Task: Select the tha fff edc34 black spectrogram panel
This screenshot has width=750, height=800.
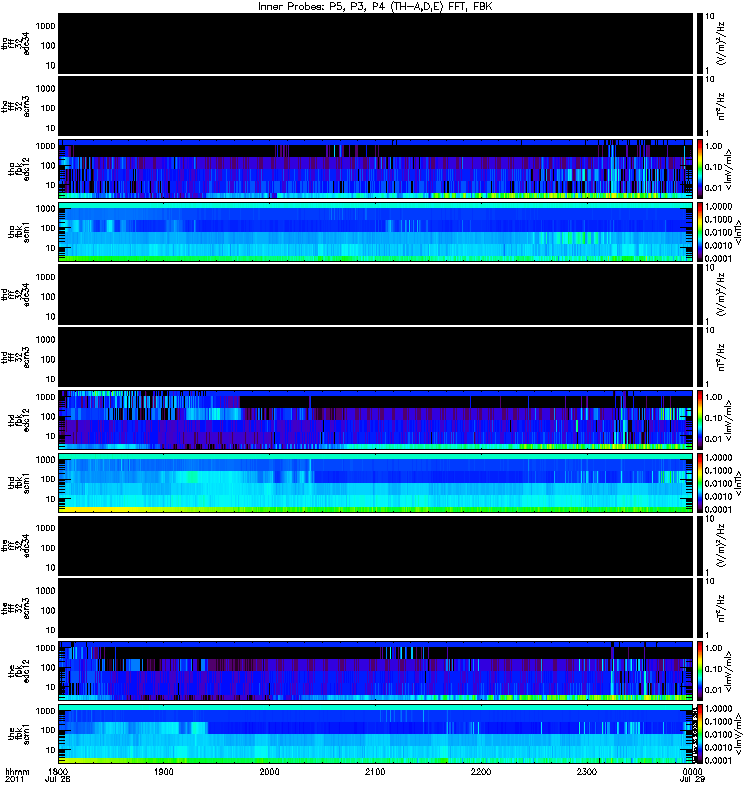Action: [x=376, y=43]
